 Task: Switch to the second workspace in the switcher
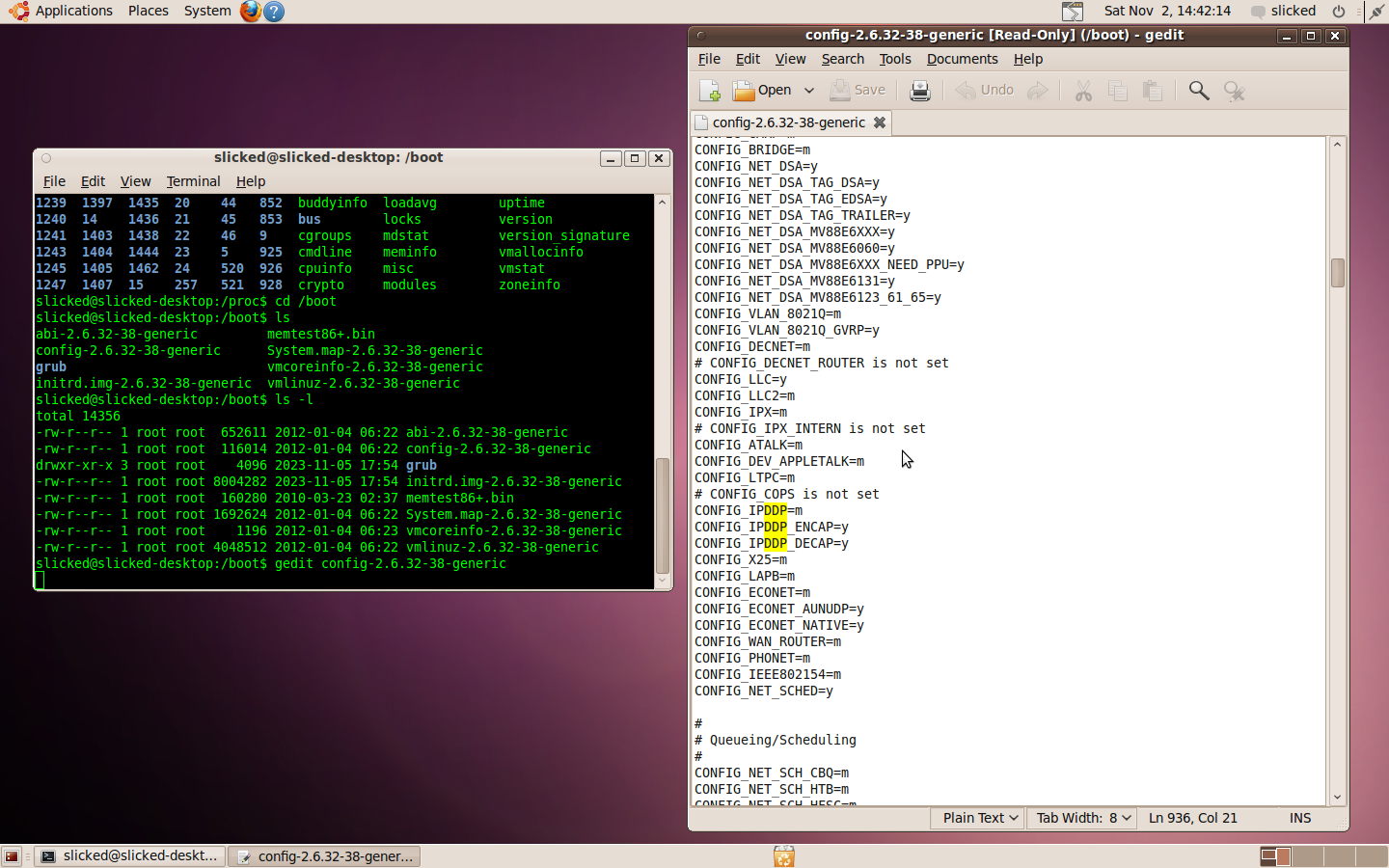pos(1307,856)
